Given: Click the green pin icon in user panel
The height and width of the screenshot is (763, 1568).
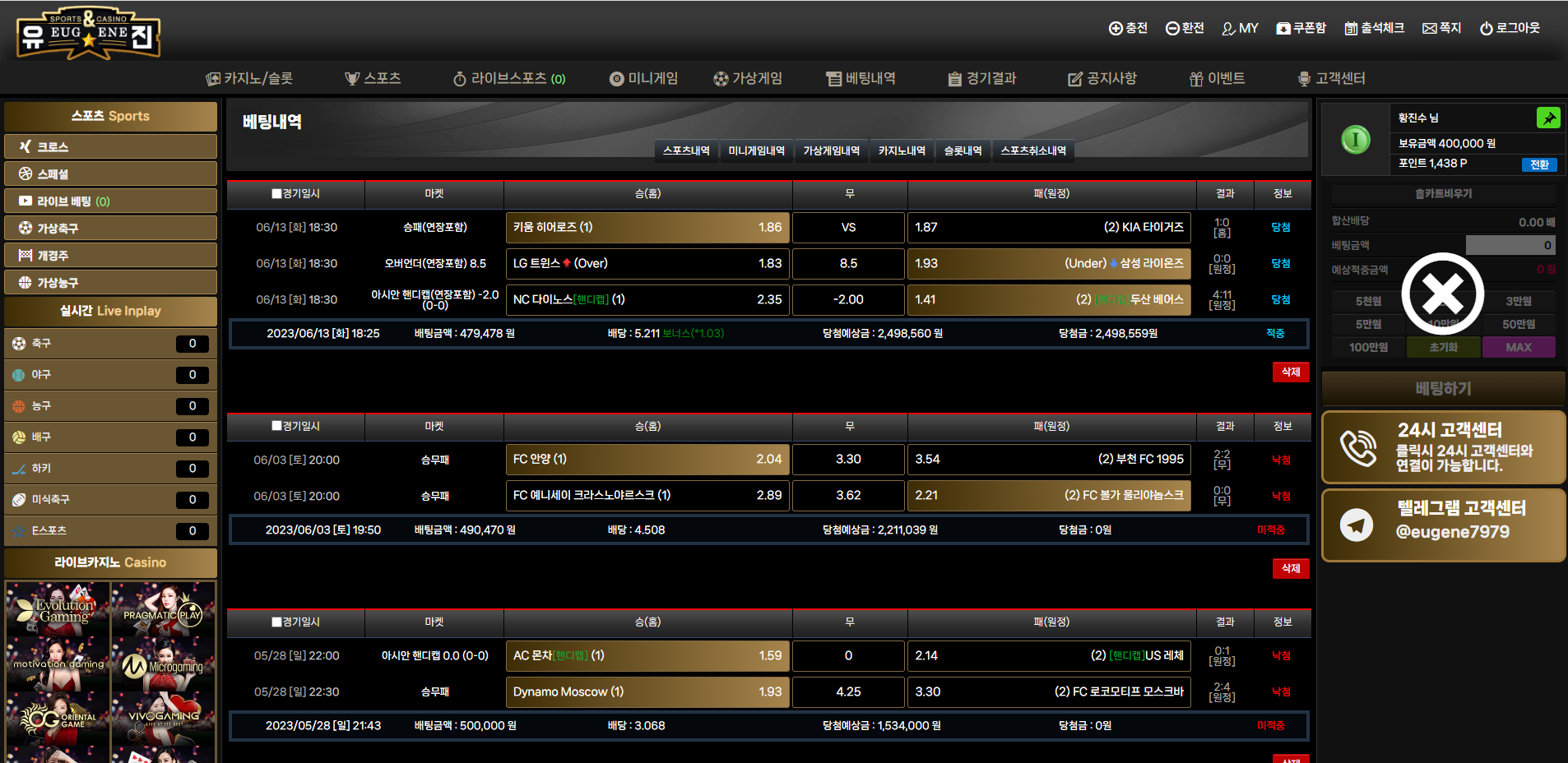Looking at the screenshot, I should tap(1547, 118).
